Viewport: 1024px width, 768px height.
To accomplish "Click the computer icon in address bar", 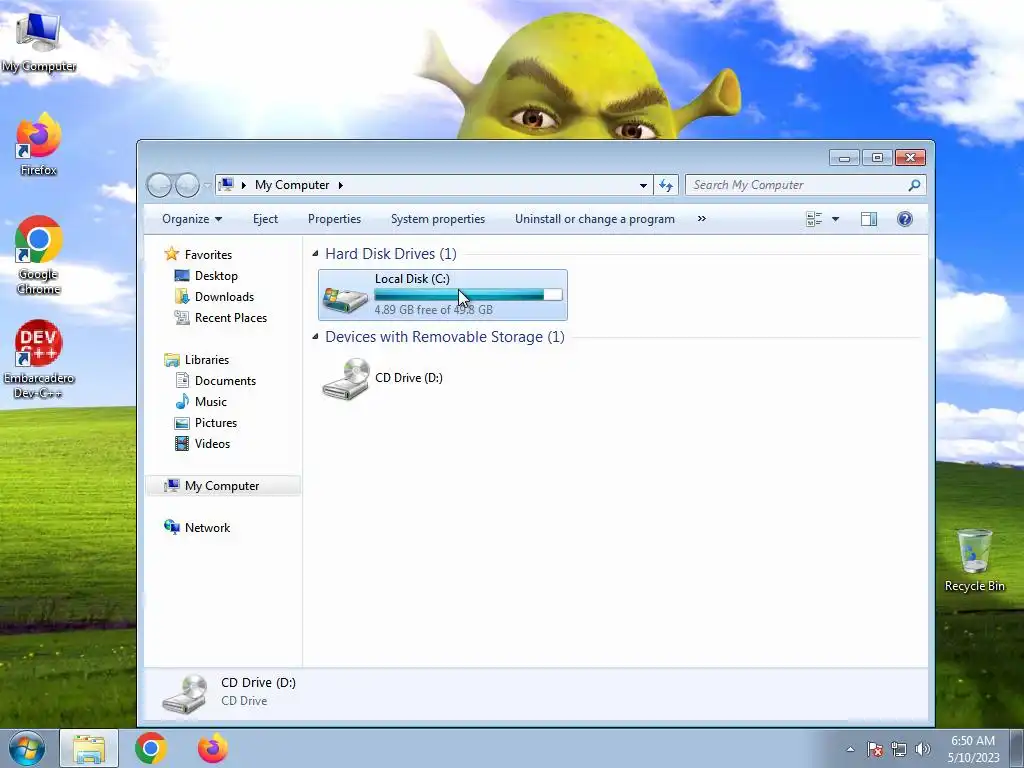I will click(x=226, y=185).
